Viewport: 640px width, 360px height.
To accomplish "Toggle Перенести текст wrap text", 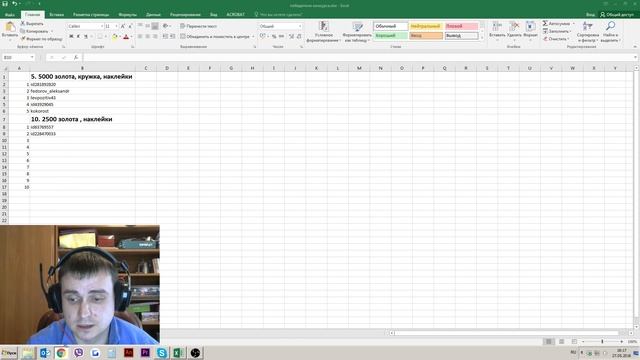I will tap(199, 26).
